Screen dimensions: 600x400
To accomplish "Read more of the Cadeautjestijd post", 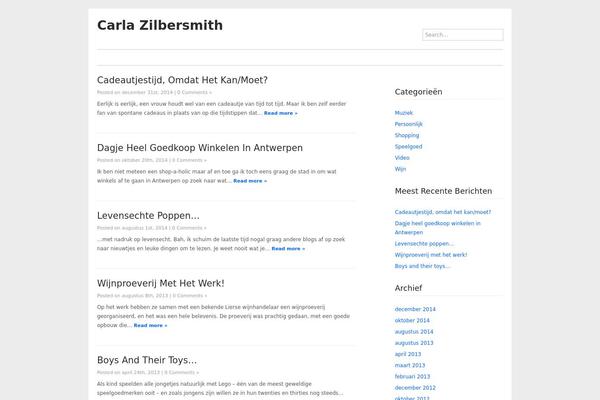I will click(x=280, y=113).
